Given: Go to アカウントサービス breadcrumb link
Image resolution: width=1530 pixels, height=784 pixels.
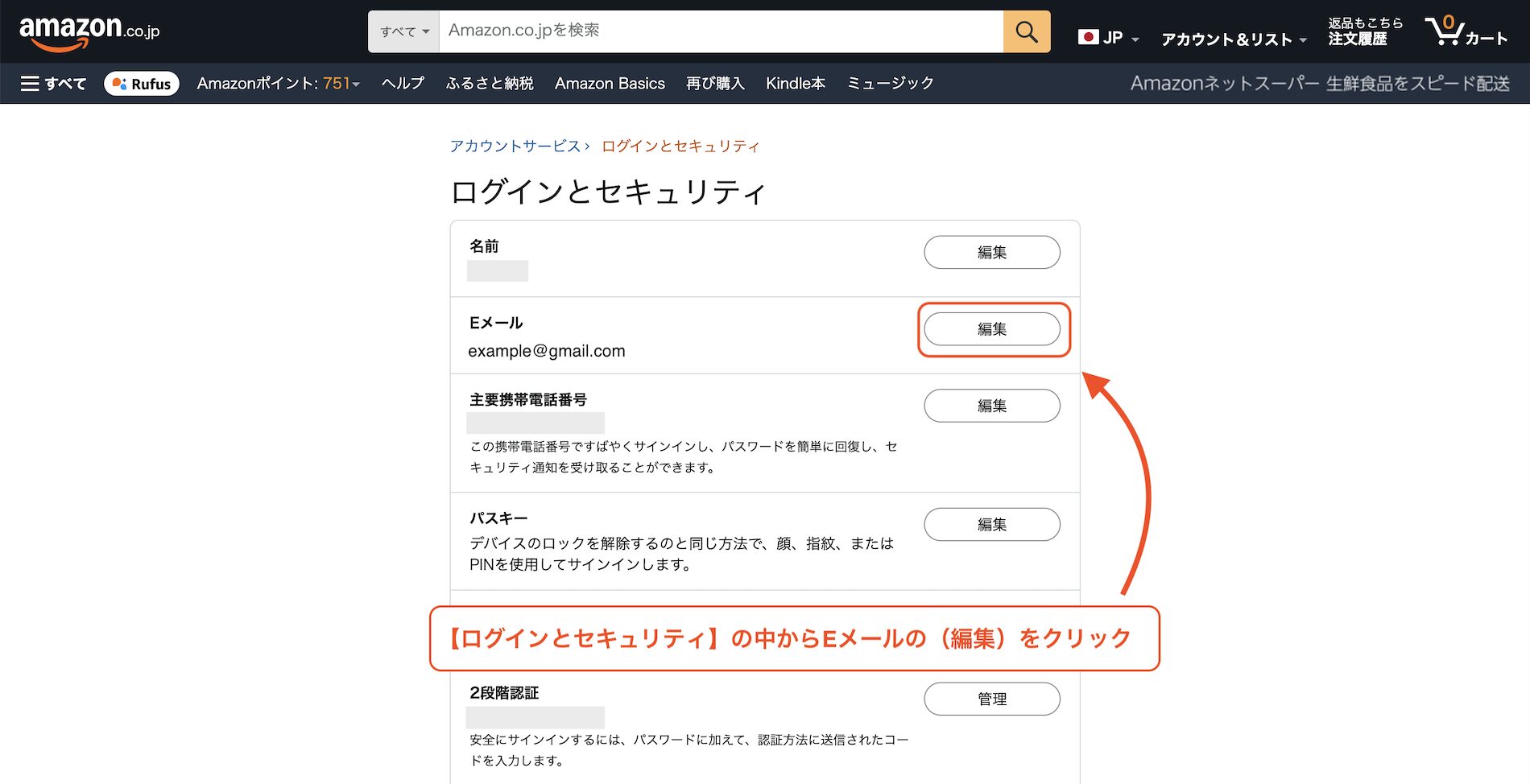Looking at the screenshot, I should (515, 146).
